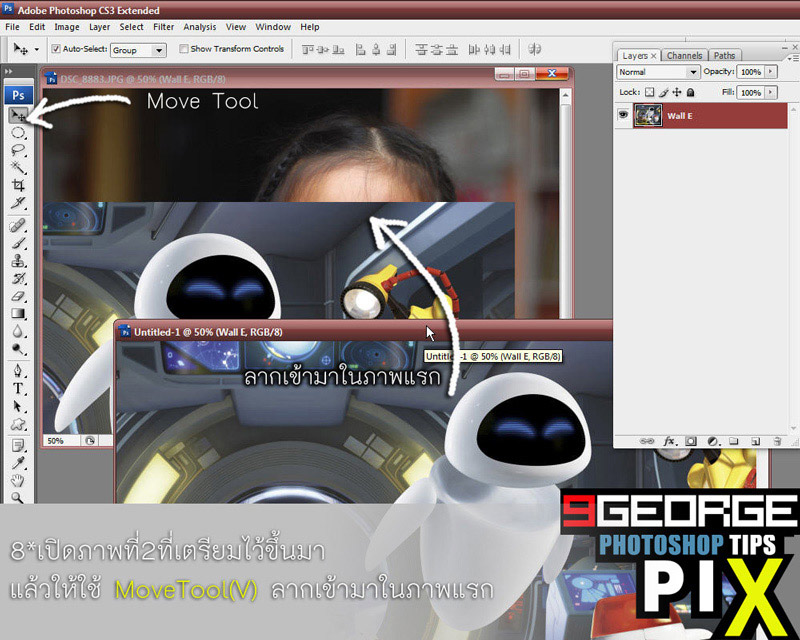
Task: Add a layer mask
Action: 691,441
